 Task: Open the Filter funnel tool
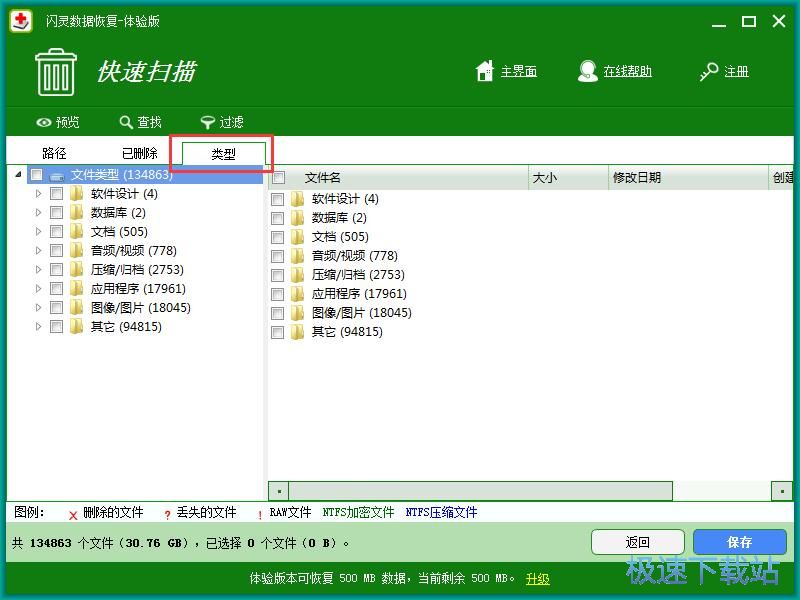(208, 122)
